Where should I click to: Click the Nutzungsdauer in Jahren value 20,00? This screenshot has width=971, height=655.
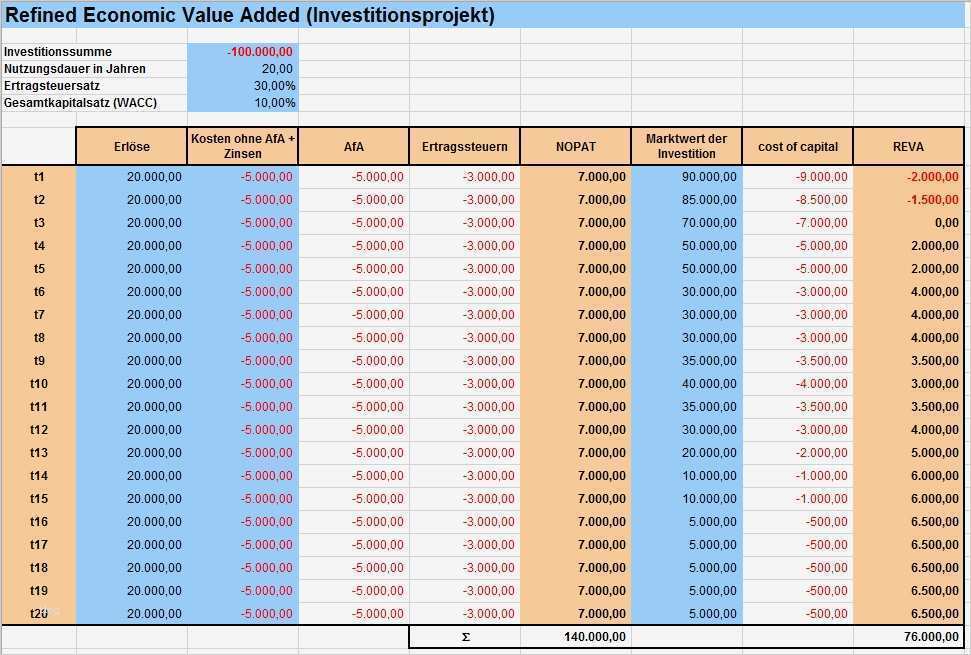240,68
